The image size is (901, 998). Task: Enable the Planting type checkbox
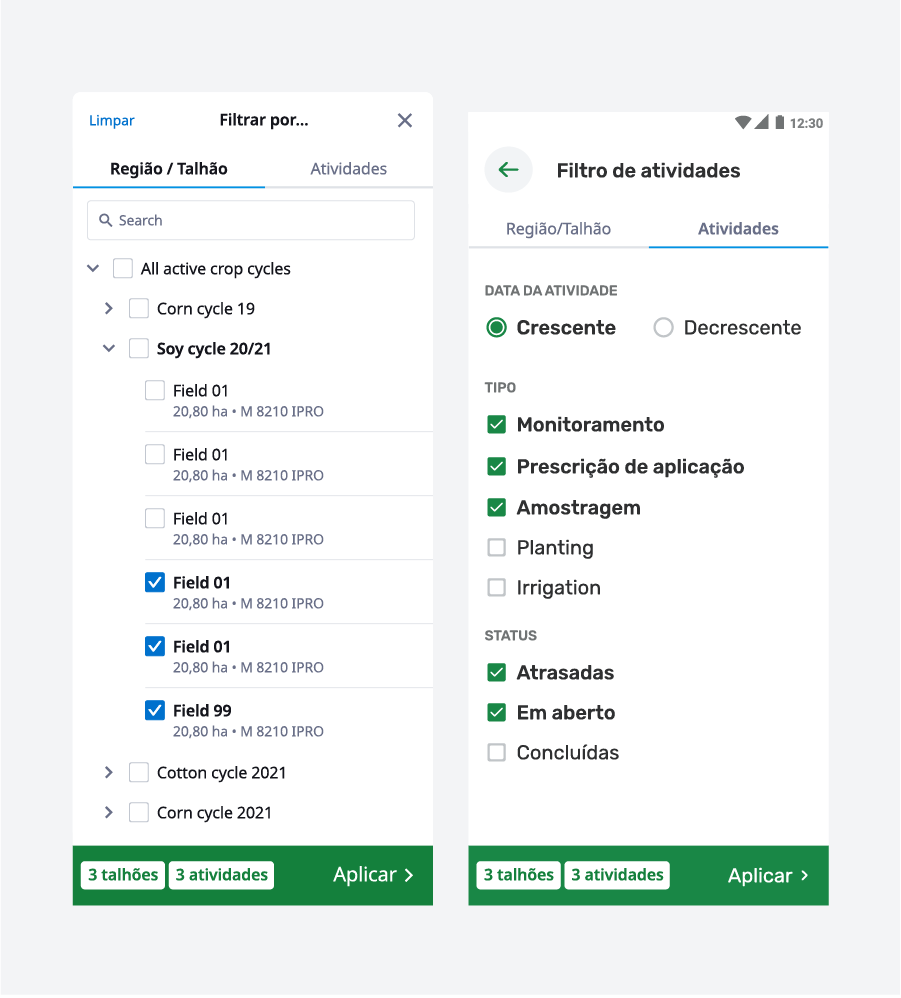(x=496, y=547)
